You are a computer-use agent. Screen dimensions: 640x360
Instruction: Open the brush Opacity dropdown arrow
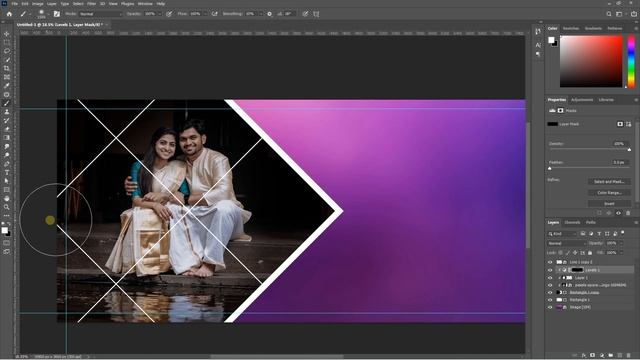coord(159,14)
